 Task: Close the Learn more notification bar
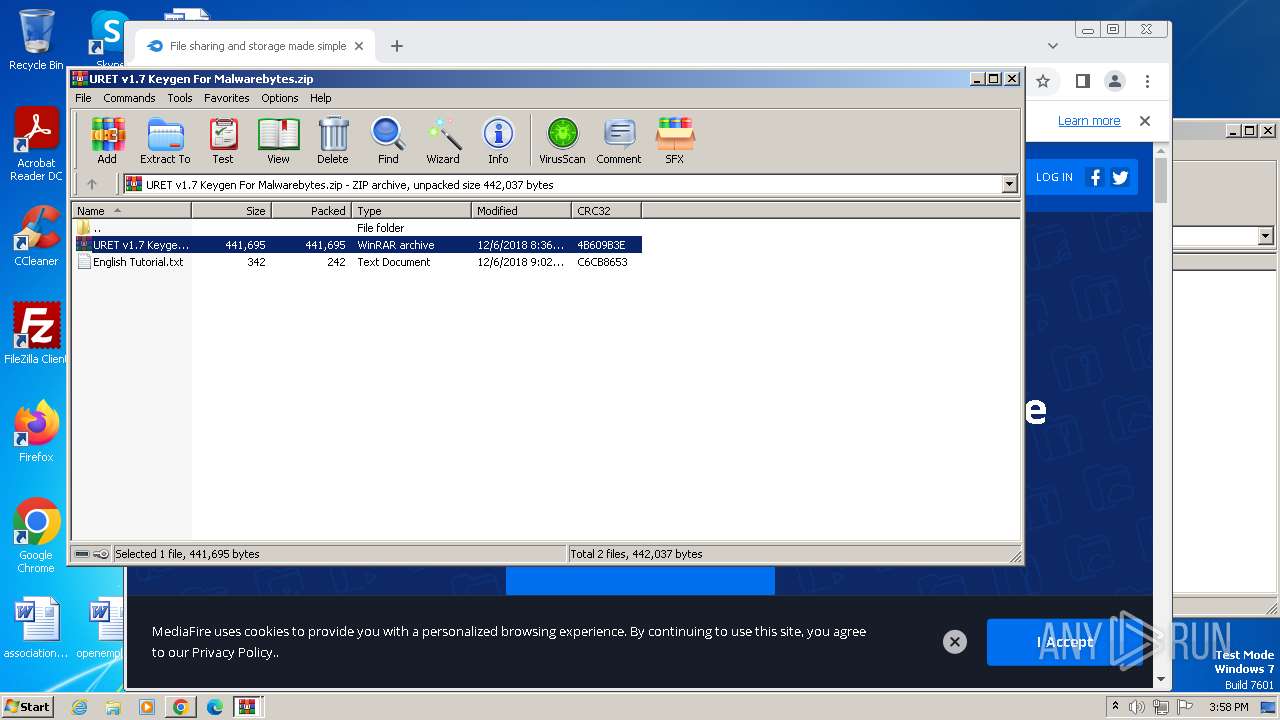pos(1145,121)
